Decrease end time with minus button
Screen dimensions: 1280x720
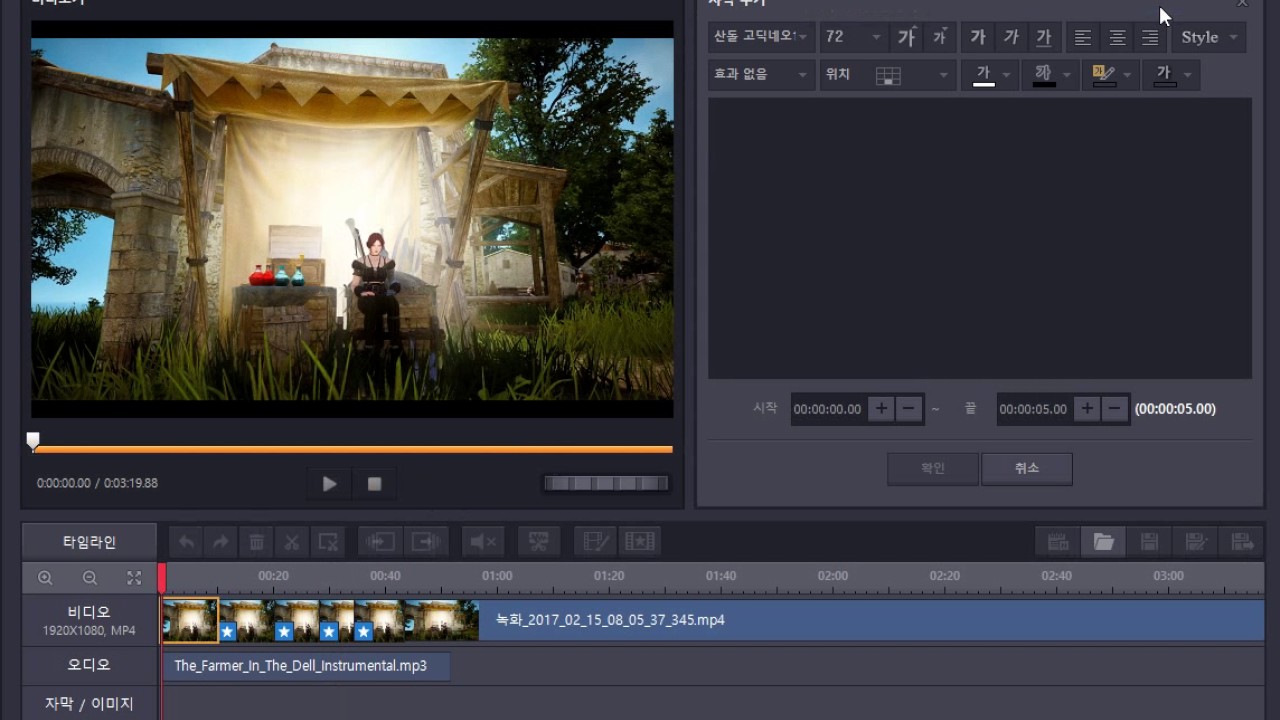pyautogui.click(x=1115, y=408)
